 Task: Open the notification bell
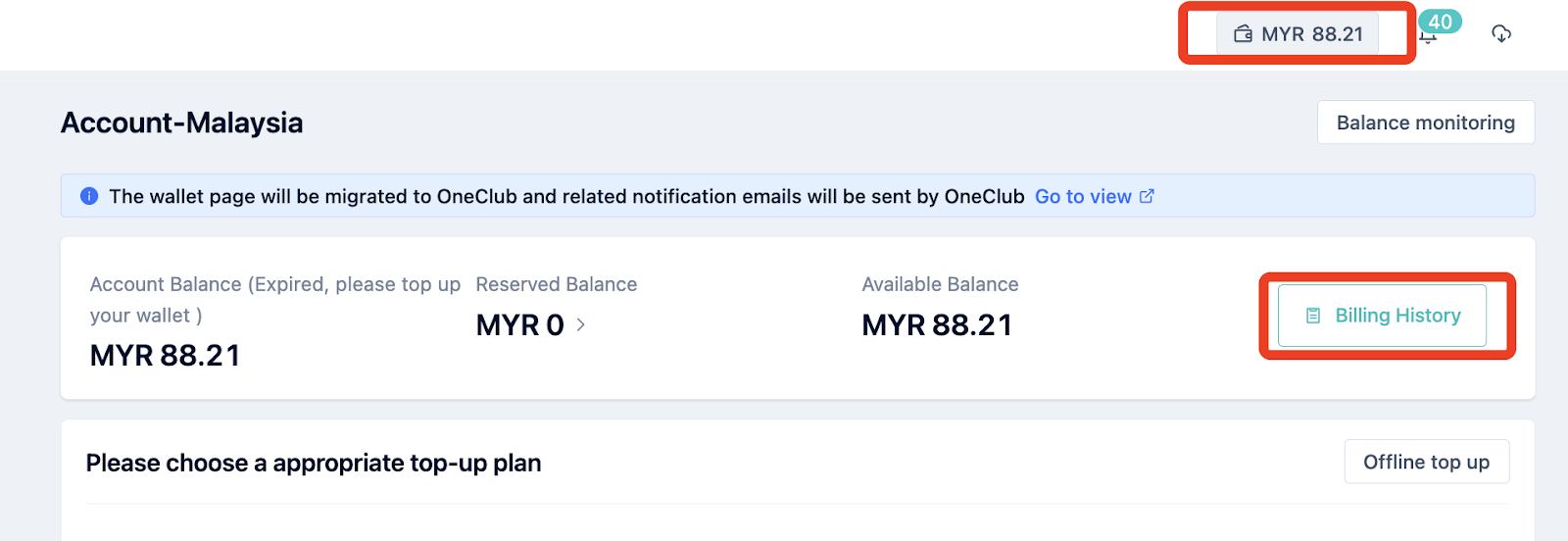[x=1428, y=37]
